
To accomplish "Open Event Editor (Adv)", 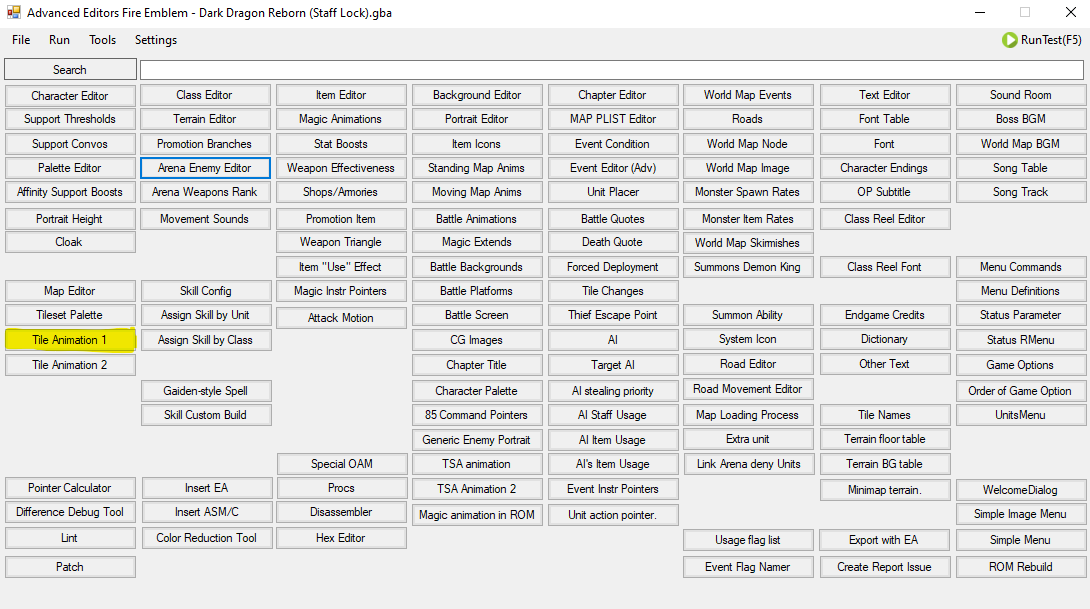I will pyautogui.click(x=612, y=168).
